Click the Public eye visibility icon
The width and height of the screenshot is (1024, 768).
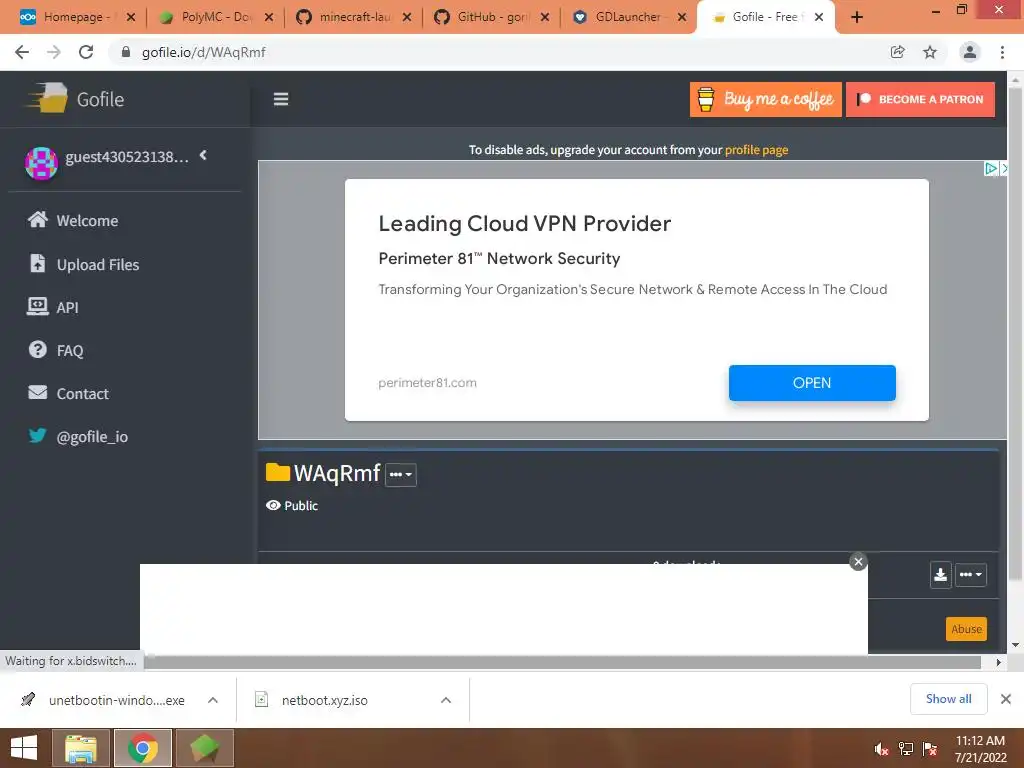[273, 505]
